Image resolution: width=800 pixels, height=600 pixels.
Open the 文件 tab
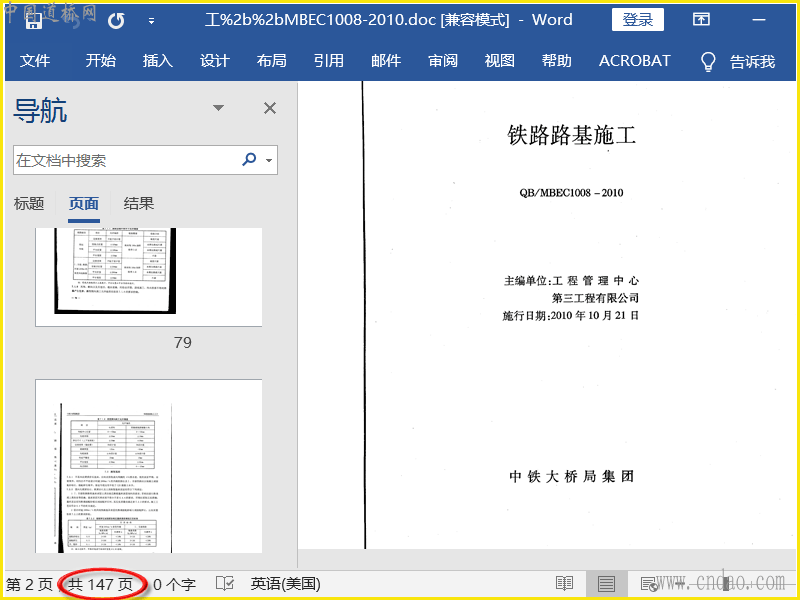tap(35, 61)
